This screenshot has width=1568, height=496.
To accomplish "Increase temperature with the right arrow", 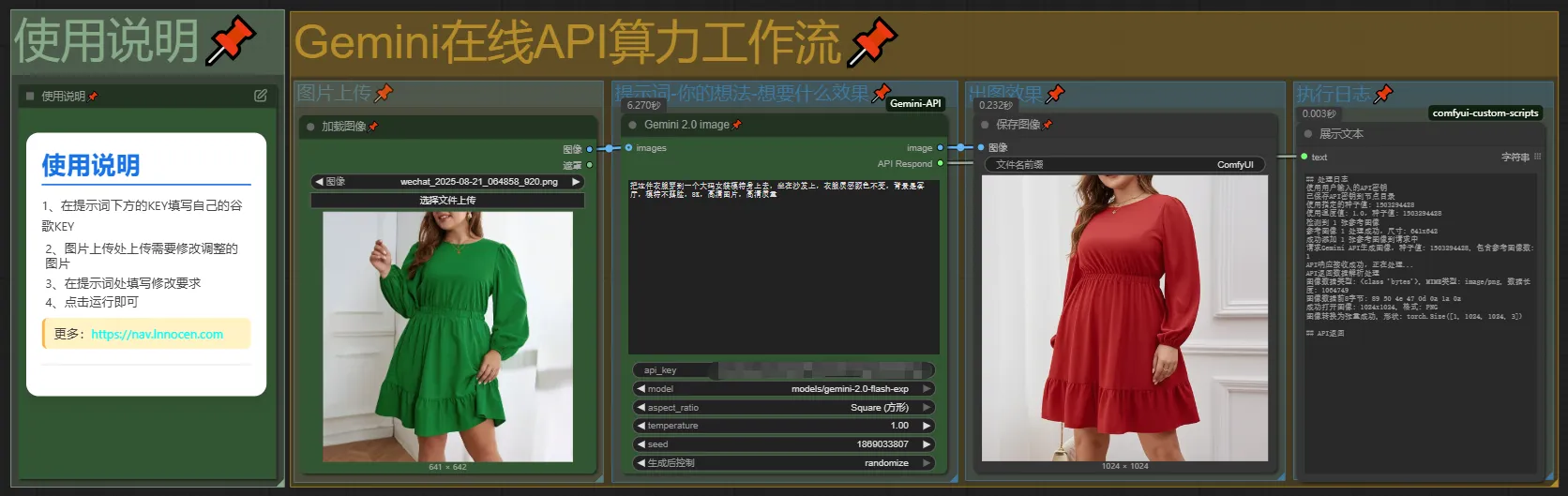I will click(927, 426).
